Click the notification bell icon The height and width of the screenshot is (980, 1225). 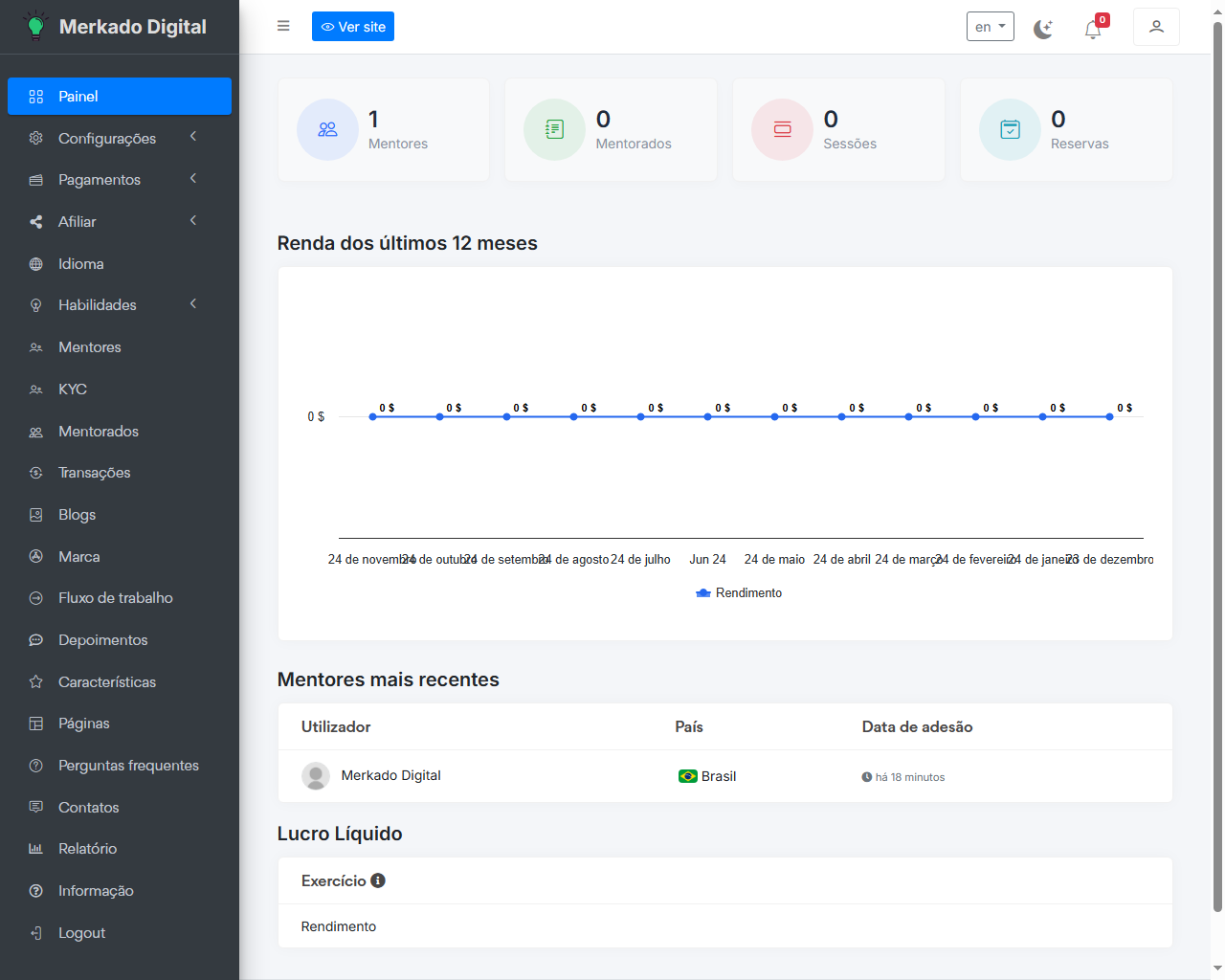[x=1092, y=29]
